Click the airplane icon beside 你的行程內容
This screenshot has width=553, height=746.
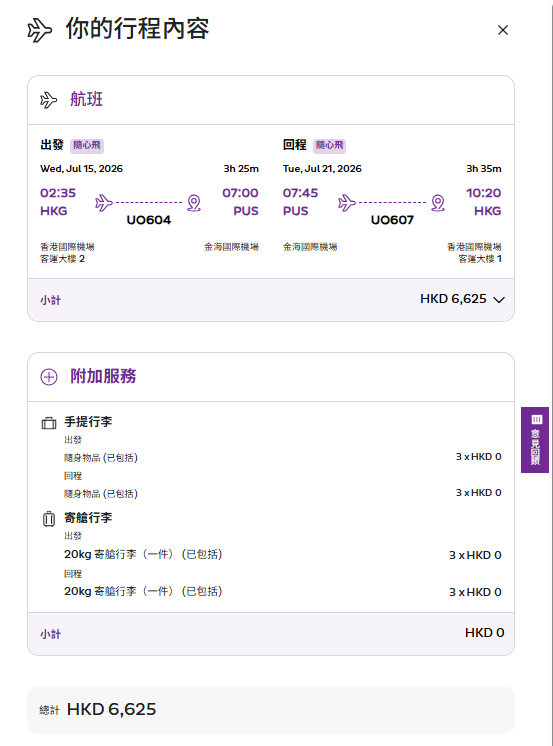click(x=40, y=30)
